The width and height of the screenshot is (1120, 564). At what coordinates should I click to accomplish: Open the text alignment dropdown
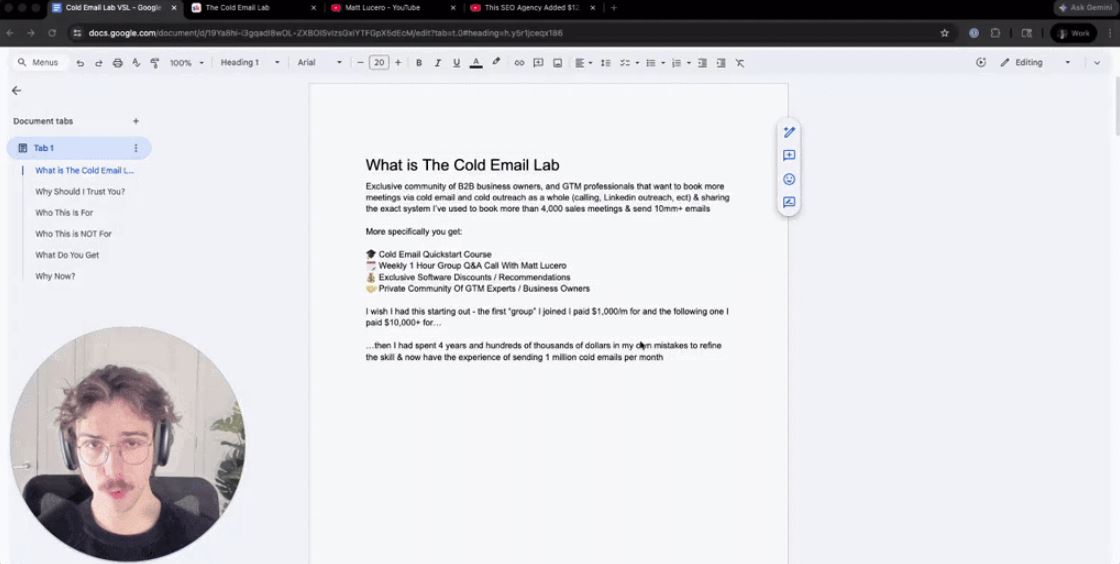click(584, 63)
